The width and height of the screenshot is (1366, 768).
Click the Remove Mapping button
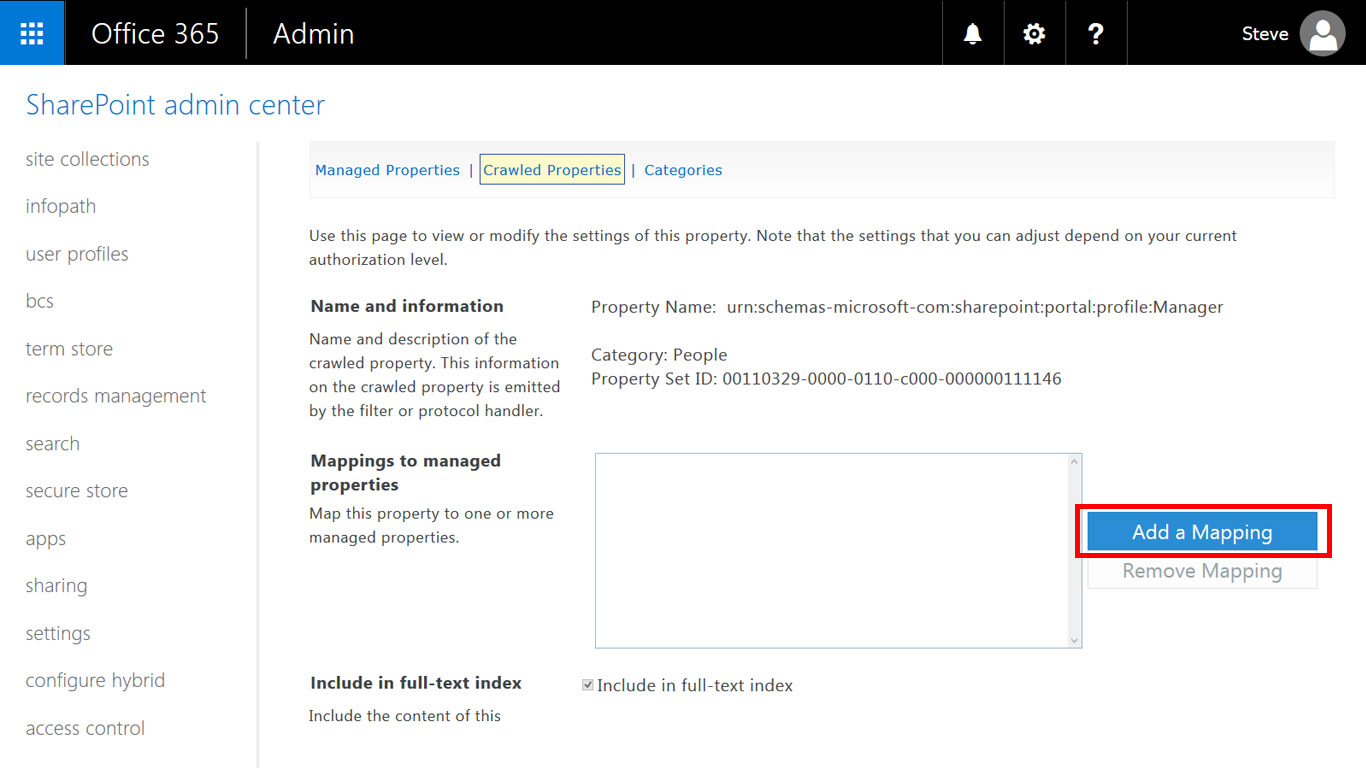coord(1202,571)
